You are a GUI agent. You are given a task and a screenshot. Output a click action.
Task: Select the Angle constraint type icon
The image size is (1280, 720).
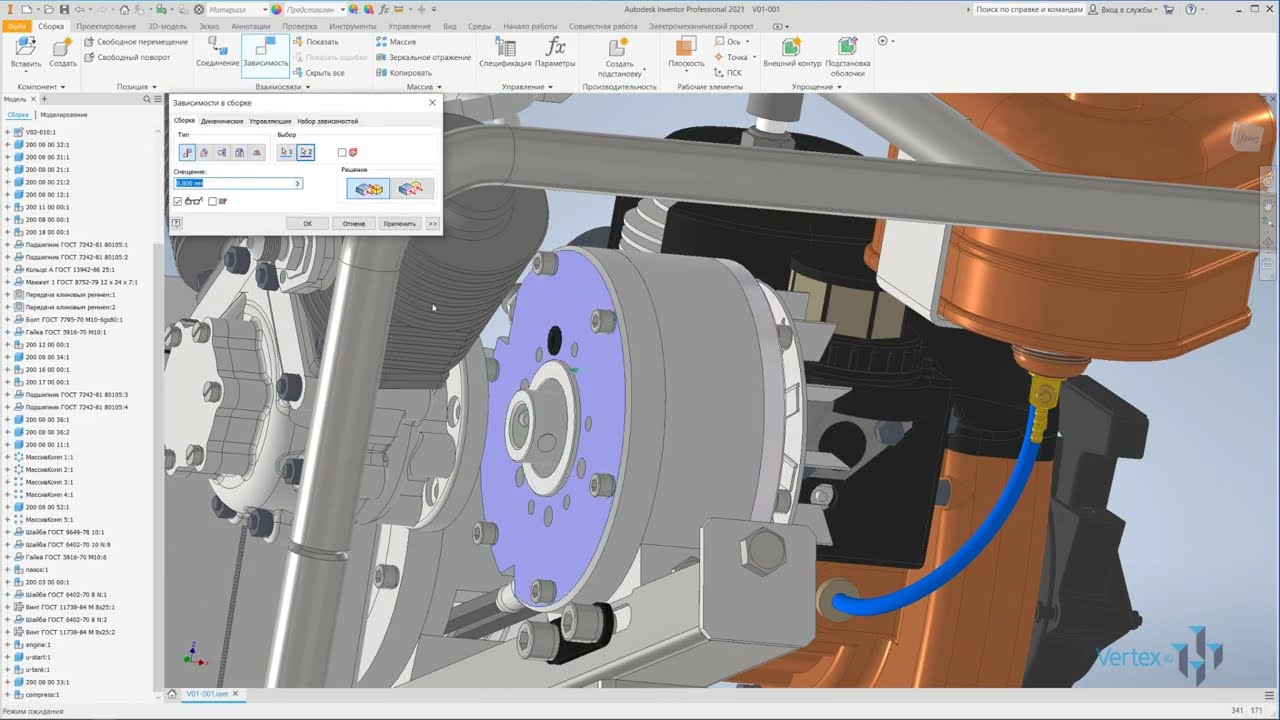204,153
